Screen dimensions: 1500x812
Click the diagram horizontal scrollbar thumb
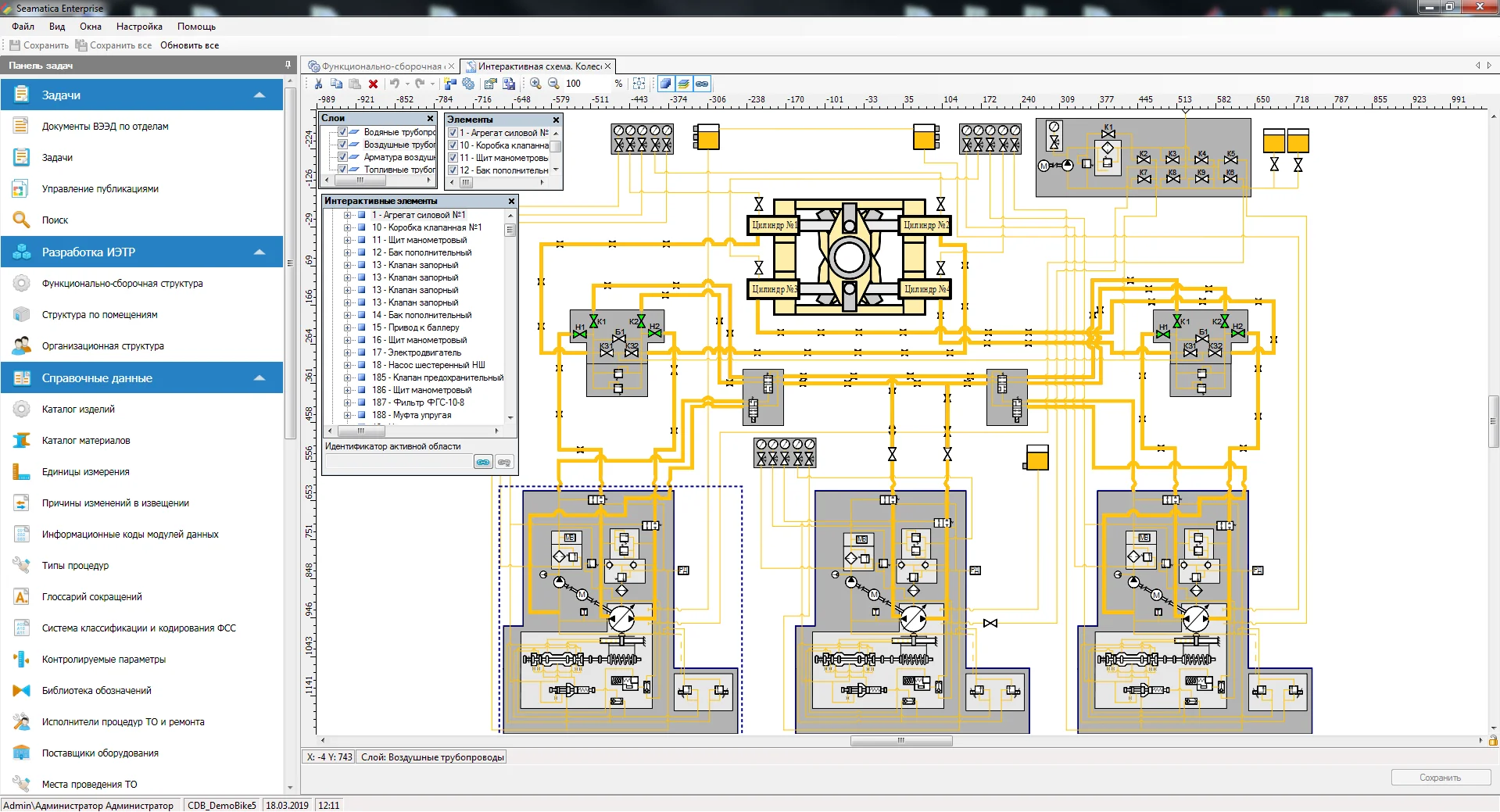tap(901, 740)
